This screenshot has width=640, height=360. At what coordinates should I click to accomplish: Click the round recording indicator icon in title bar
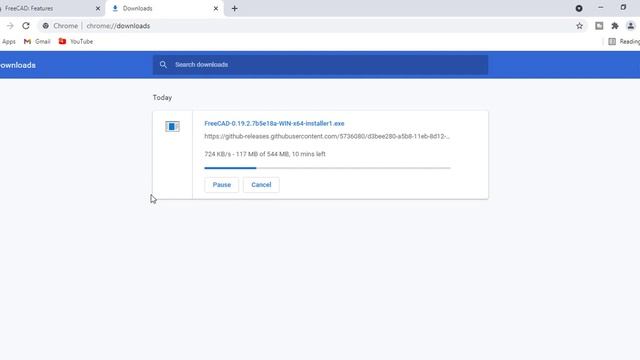tap(579, 8)
